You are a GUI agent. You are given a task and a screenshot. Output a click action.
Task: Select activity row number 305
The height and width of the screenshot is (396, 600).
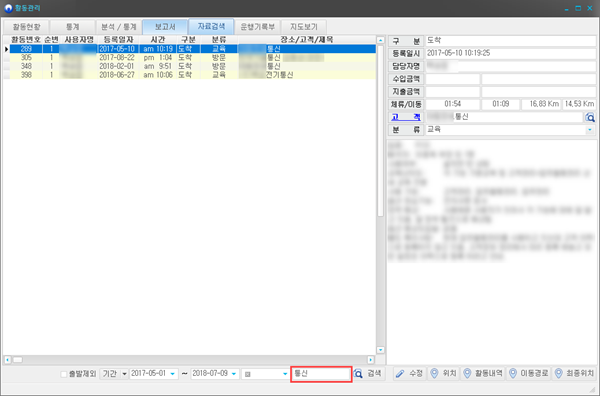click(x=190, y=58)
